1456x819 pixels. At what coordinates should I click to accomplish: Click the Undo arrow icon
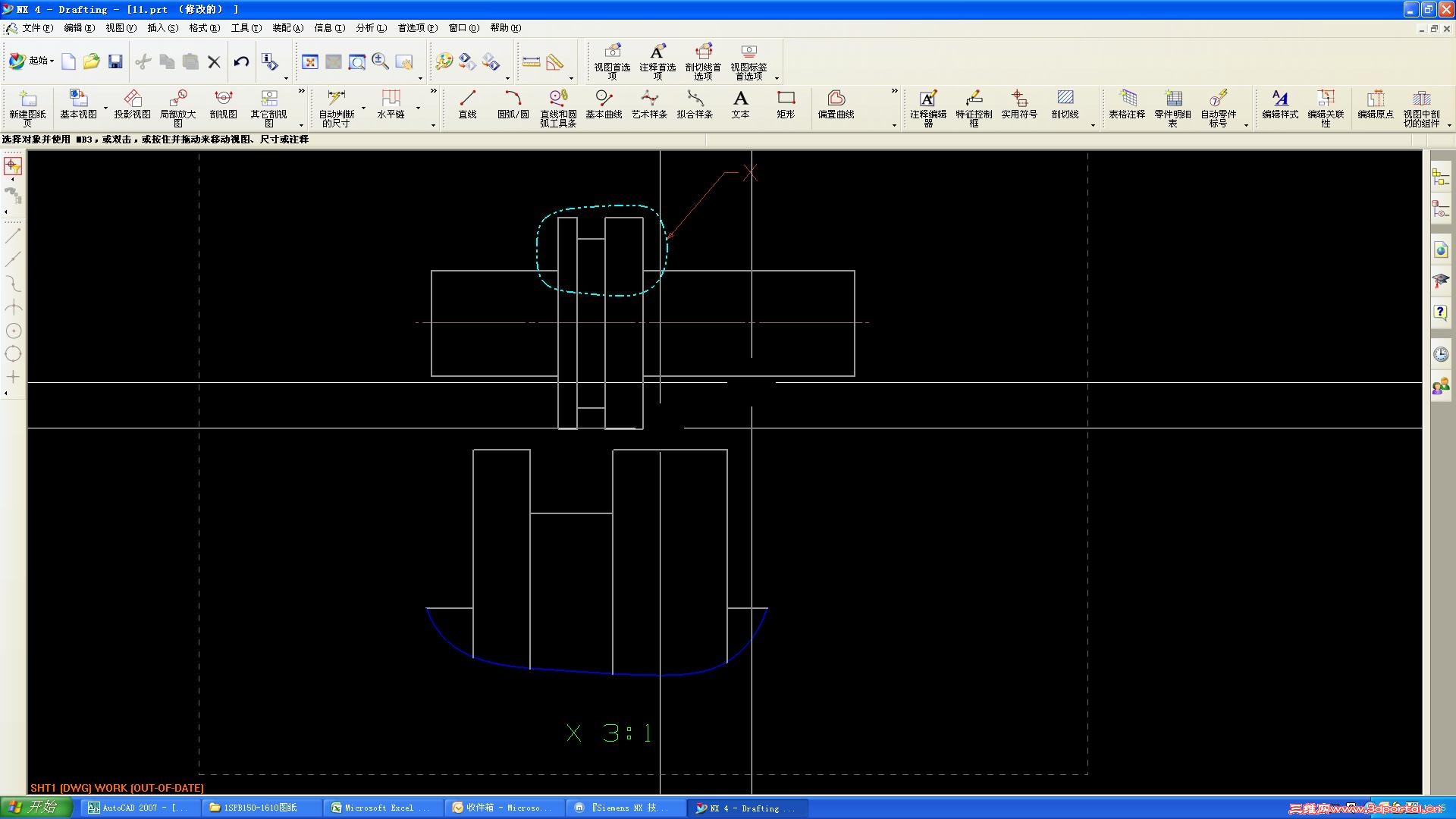coord(241,62)
